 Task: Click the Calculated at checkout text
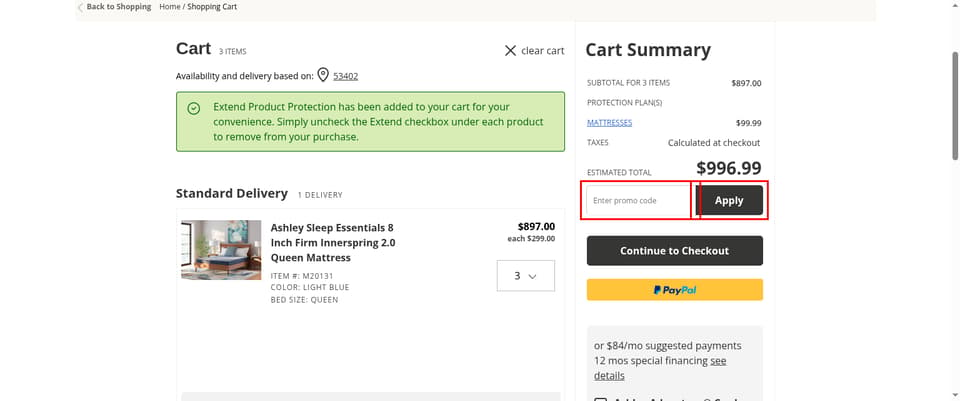(714, 143)
